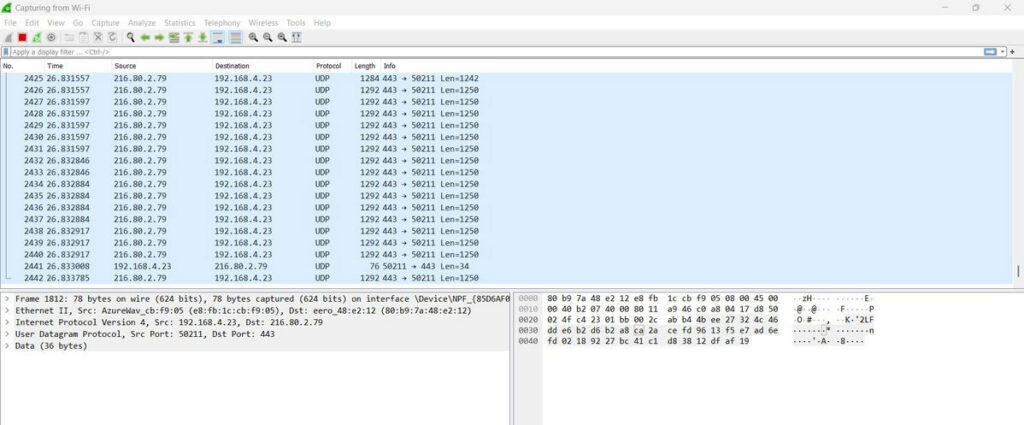Expand the Data (36 bytes) node

6,346
